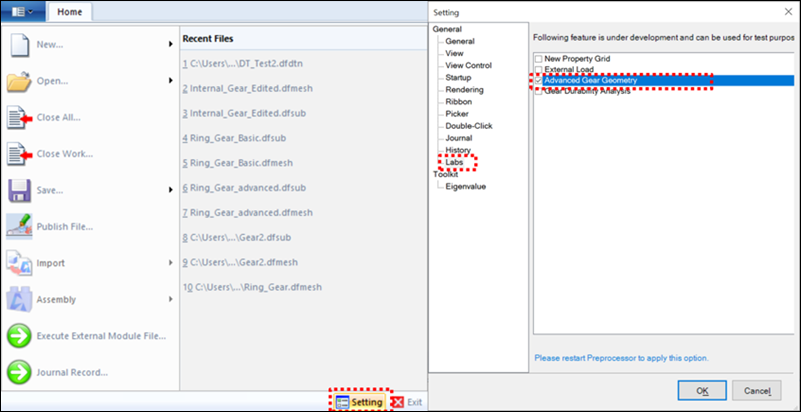Click the New document icon
This screenshot has width=801, height=412.
click(19, 45)
